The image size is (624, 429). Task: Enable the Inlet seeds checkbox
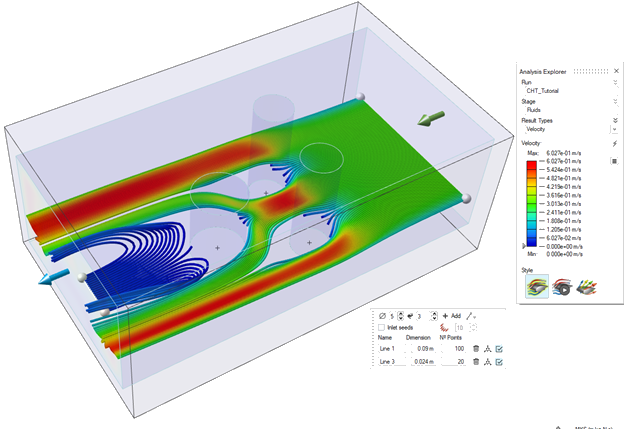382,327
